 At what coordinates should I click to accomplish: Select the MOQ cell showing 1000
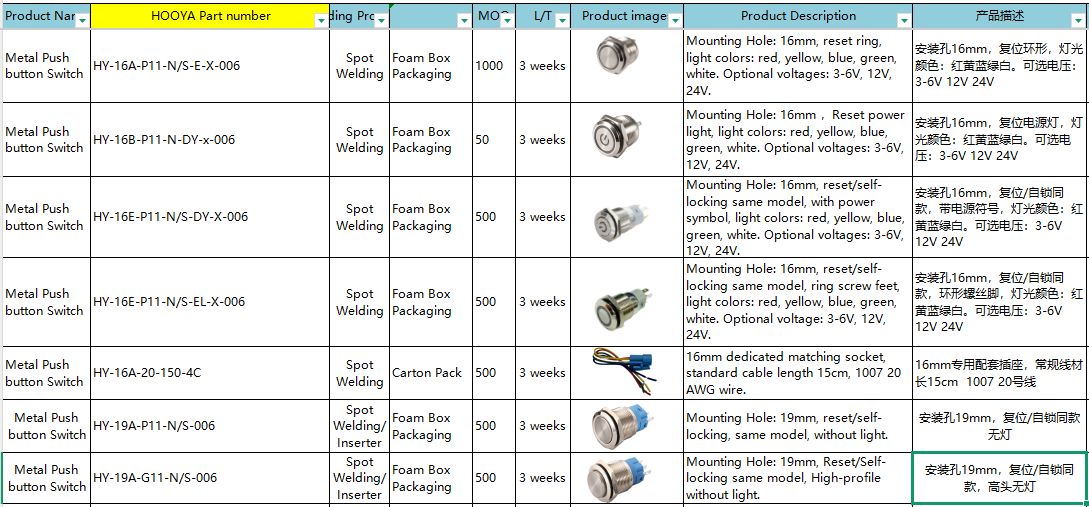click(x=494, y=66)
